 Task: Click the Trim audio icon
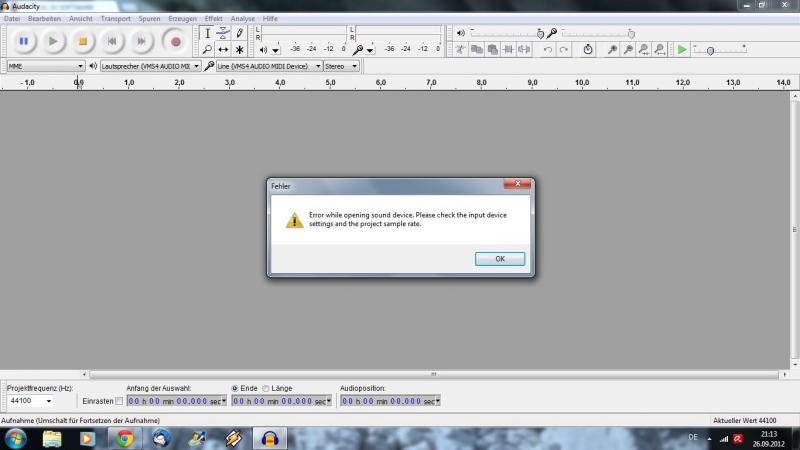[x=508, y=49]
